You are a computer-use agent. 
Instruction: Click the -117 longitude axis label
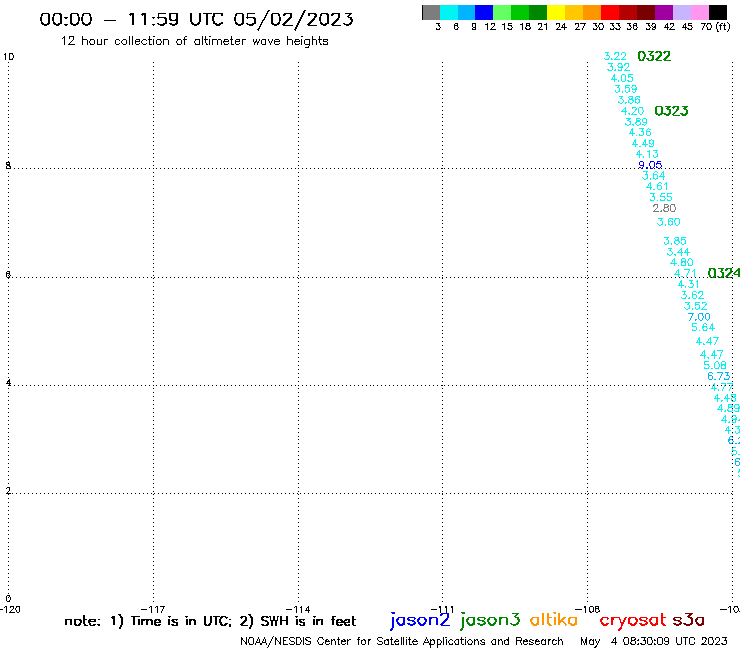[x=153, y=609]
